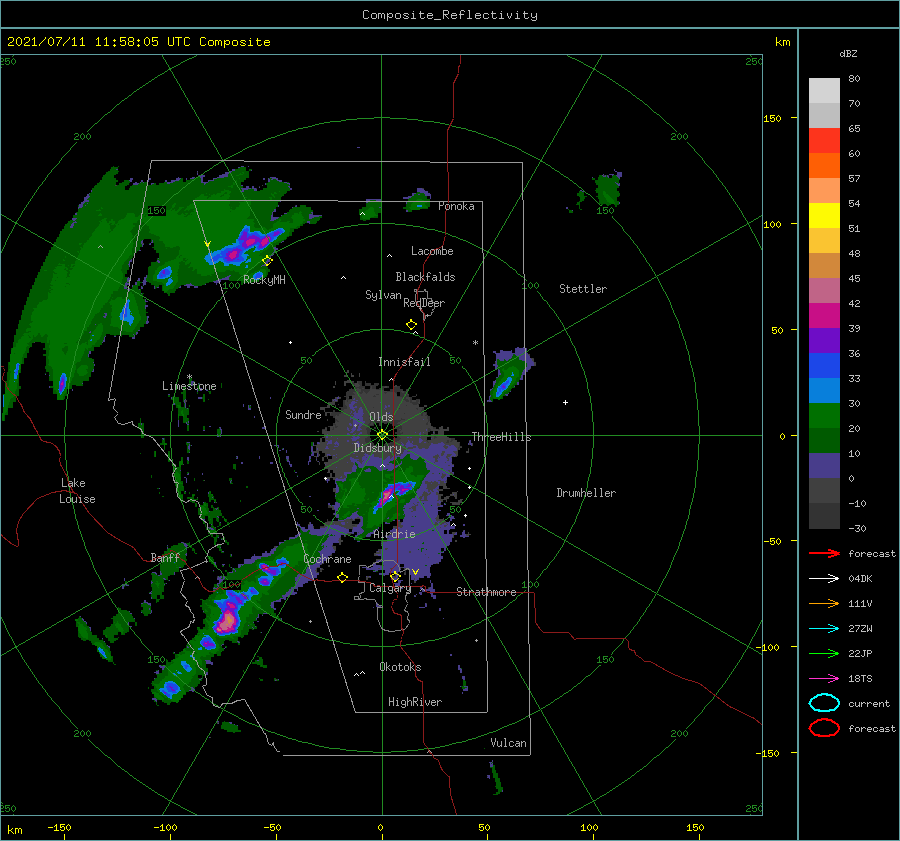The image size is (900, 841).
Task: Click the Vulcan city label
Action: coord(509,743)
